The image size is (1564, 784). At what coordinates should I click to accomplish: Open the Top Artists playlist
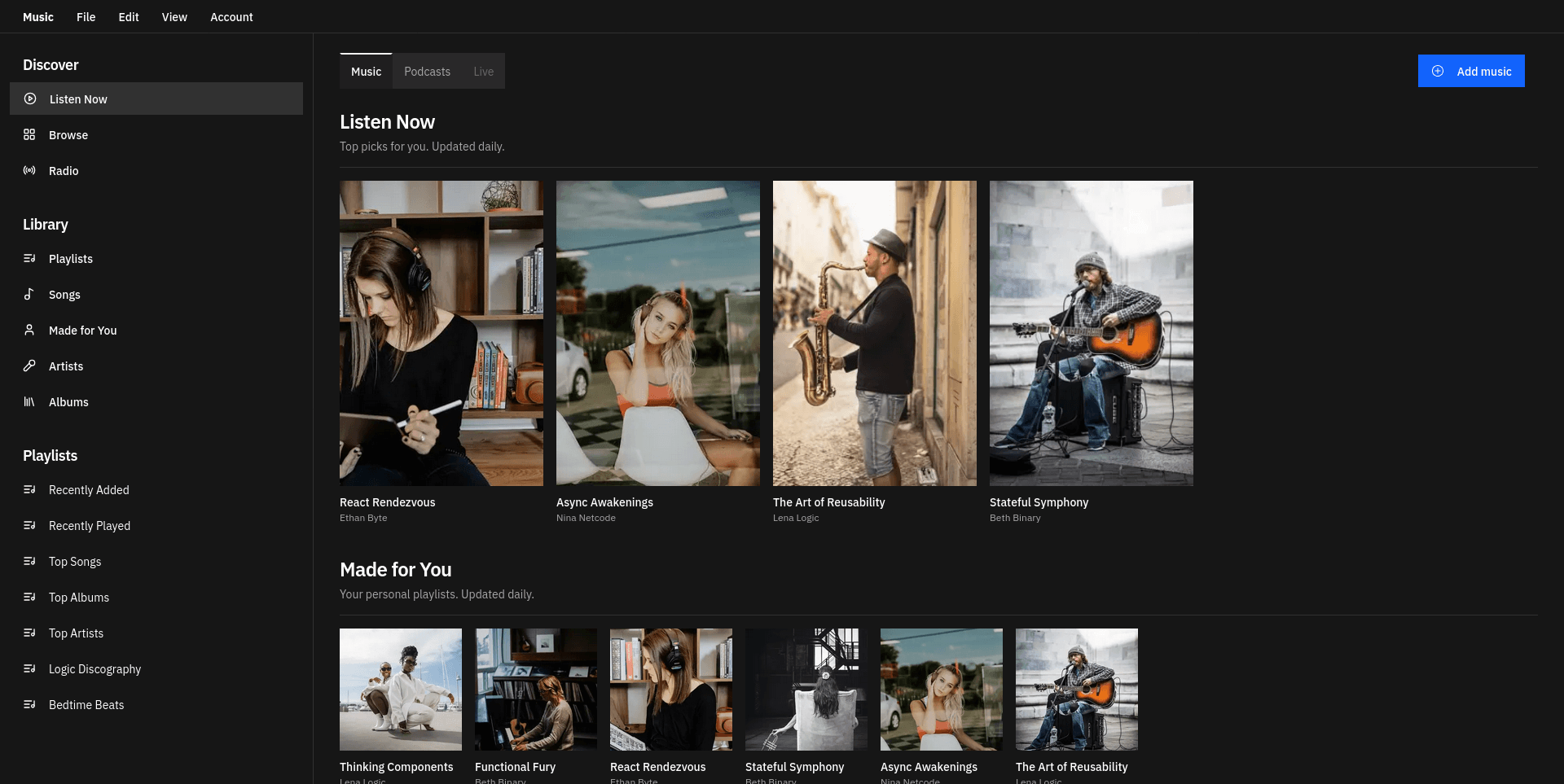point(156,633)
